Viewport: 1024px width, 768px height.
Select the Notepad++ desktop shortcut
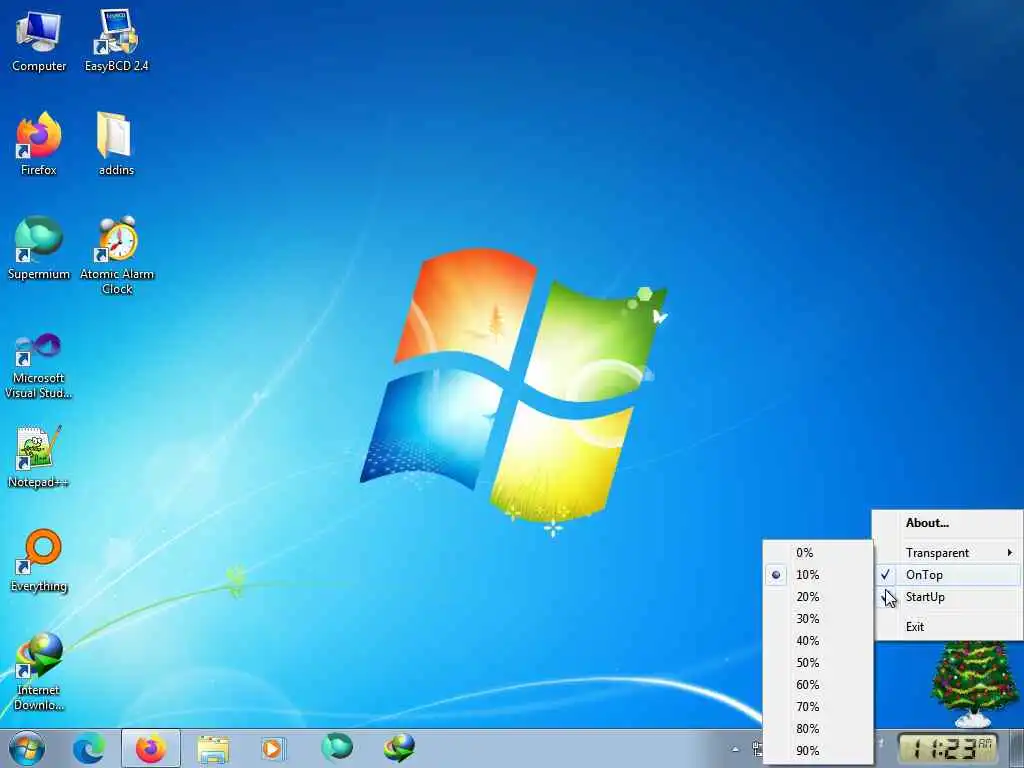39,456
